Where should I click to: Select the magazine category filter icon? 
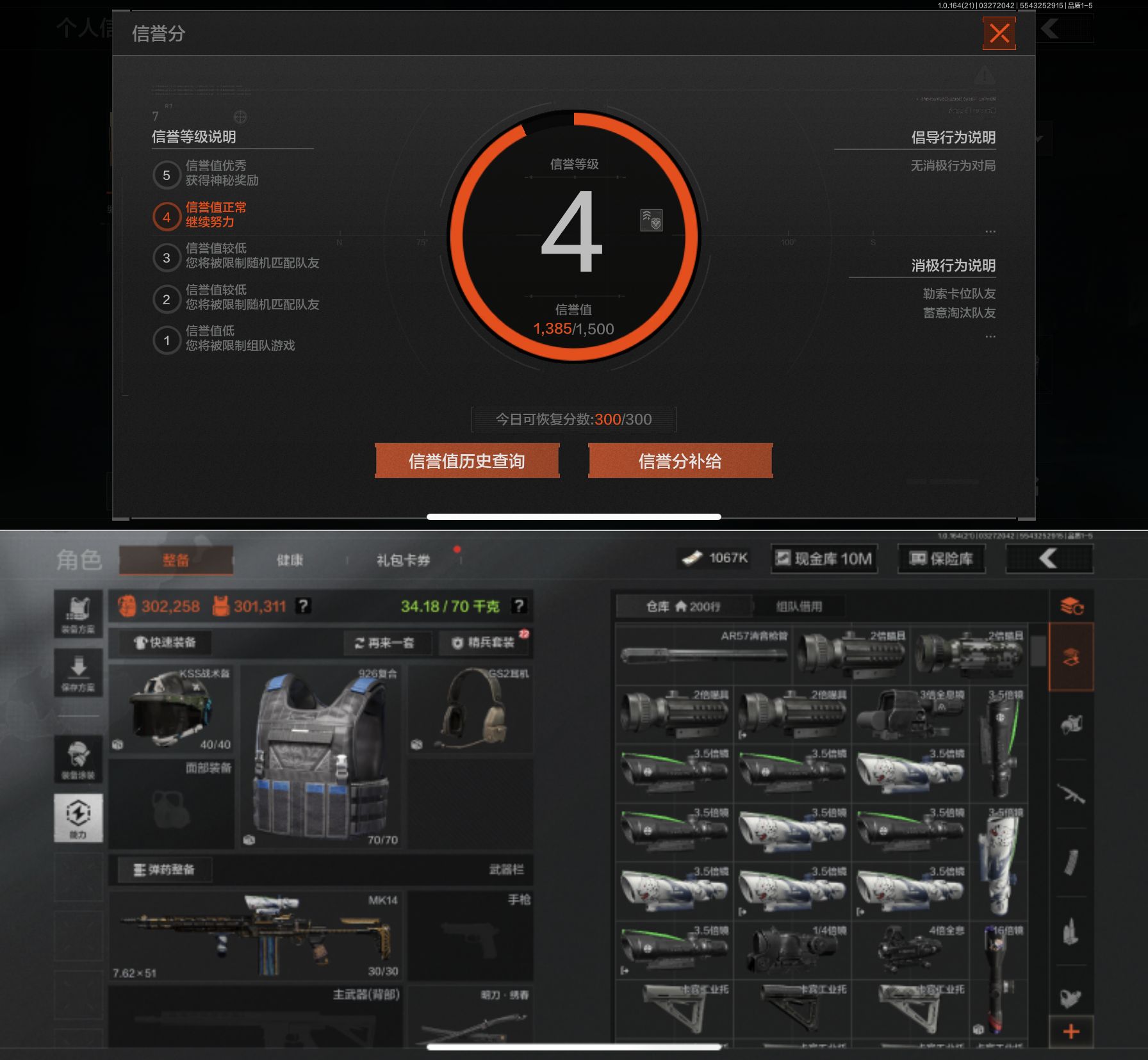point(1070,862)
